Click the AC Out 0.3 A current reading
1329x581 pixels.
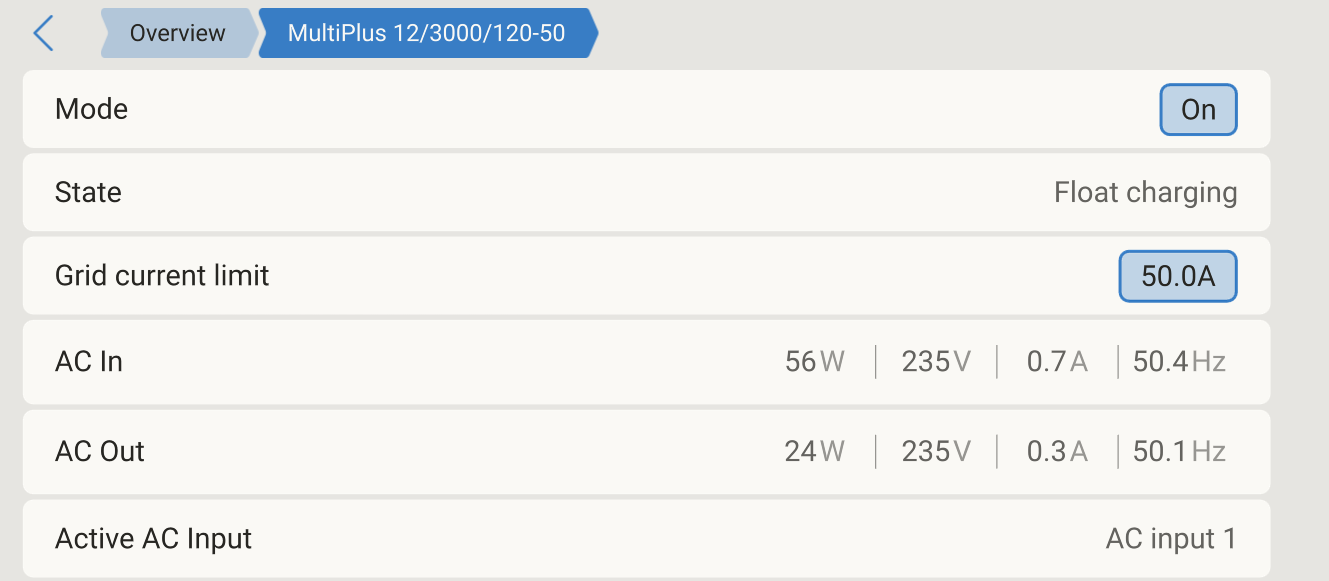1057,451
